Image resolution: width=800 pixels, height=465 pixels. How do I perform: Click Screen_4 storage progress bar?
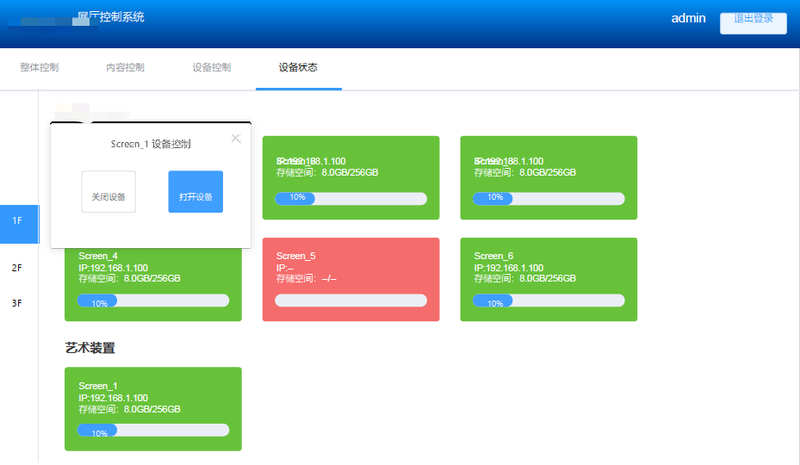[153, 301]
